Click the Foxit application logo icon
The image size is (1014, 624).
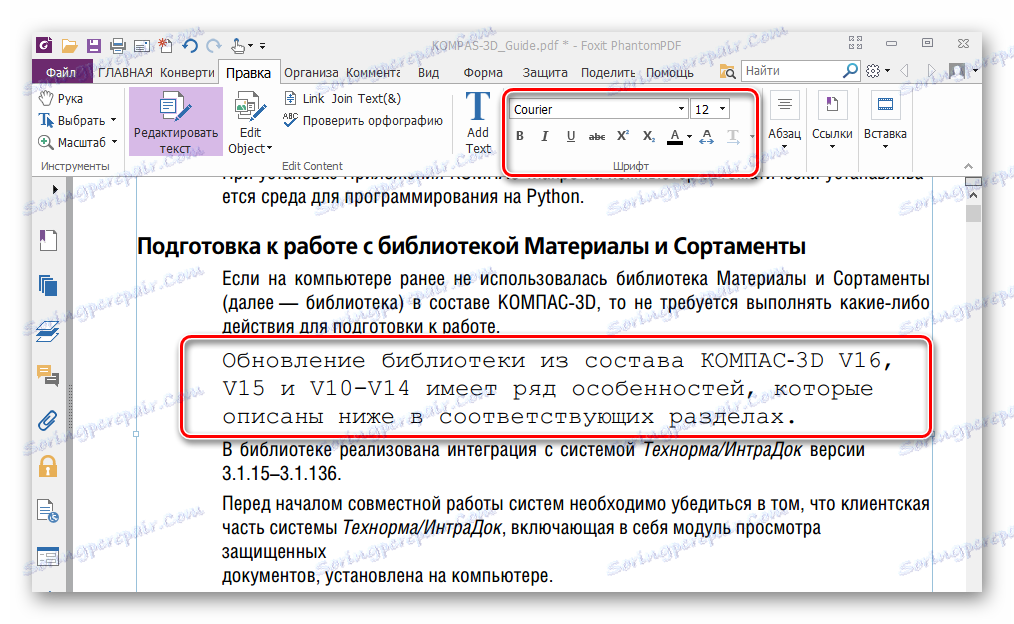pyautogui.click(x=44, y=45)
